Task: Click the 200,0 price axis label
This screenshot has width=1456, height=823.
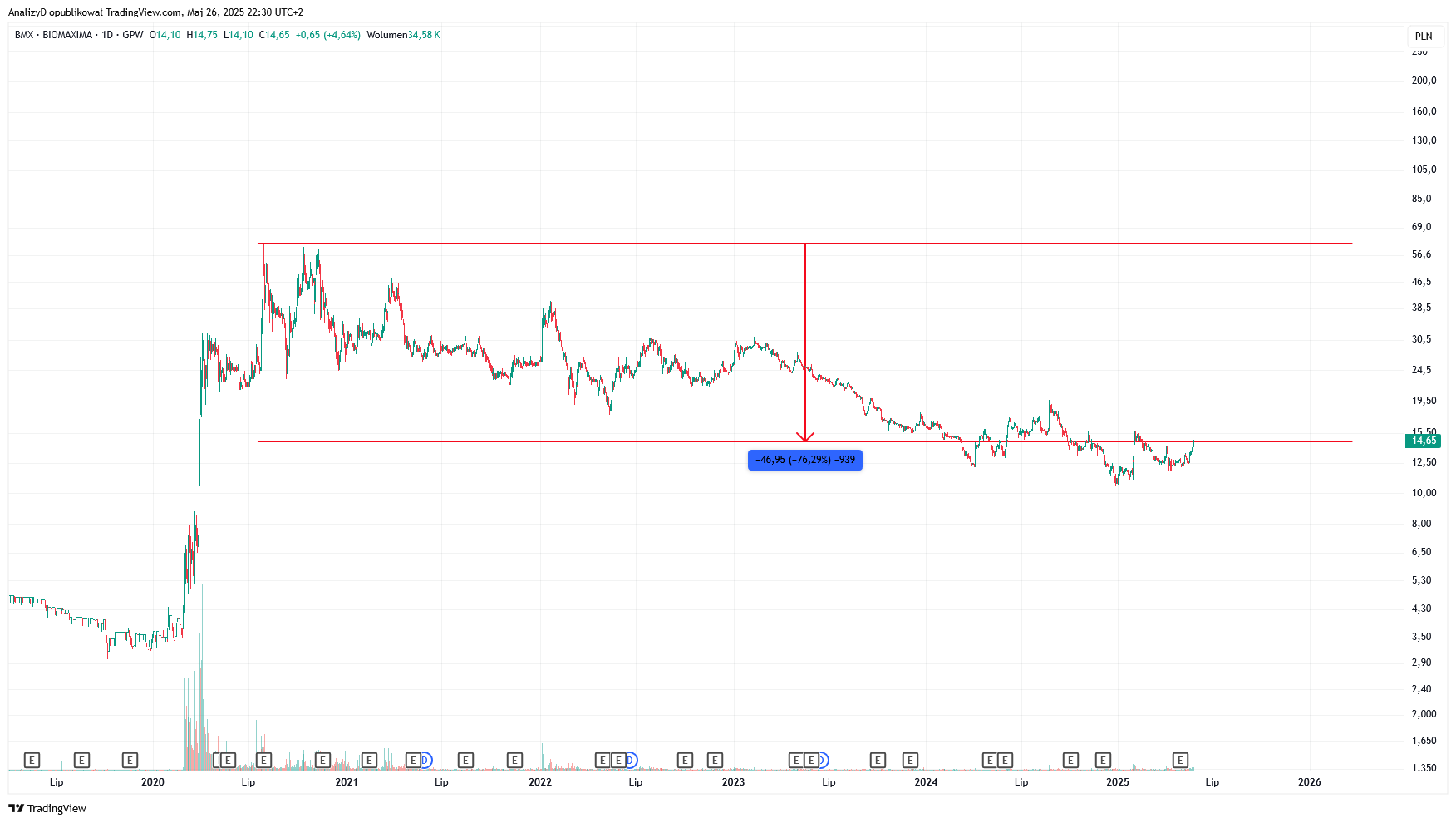Action: pos(1424,81)
